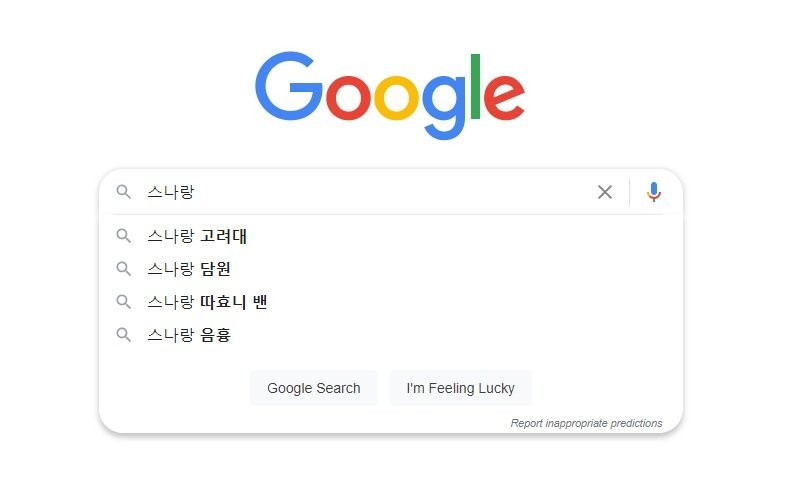Click the yellow letter o in the logo
Image resolution: width=785 pixels, height=491 pixels.
pos(397,98)
